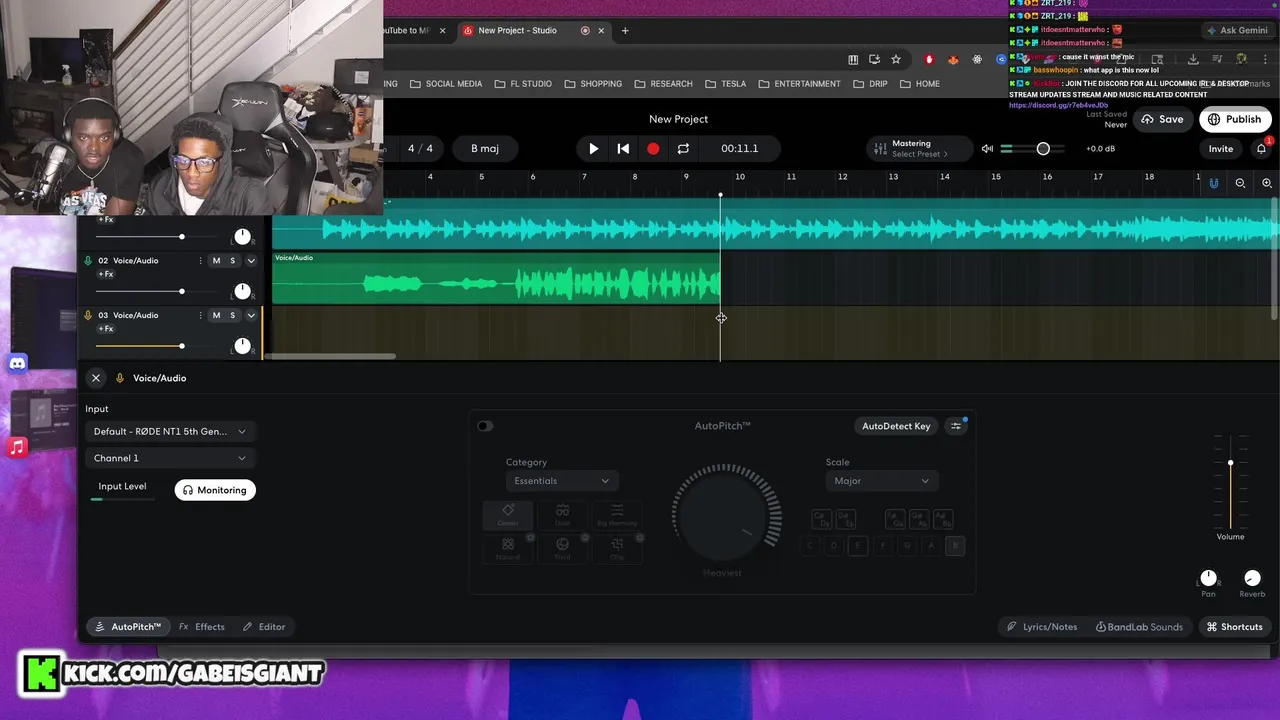Open the Lyrics/Notes panel
Screen dimensions: 1280x720
(x=1042, y=627)
